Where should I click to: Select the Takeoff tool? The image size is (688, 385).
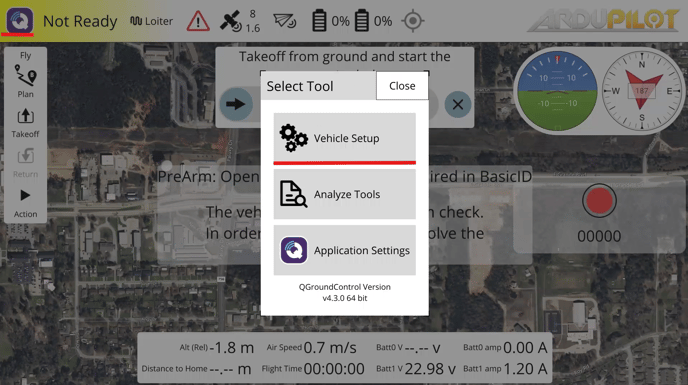[25, 123]
